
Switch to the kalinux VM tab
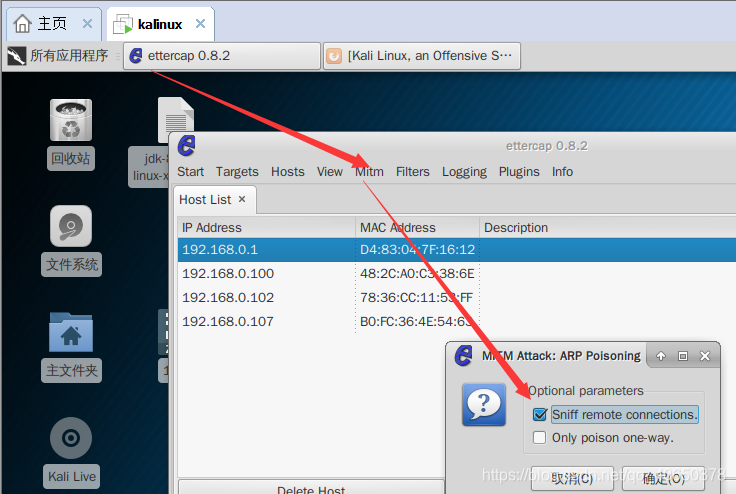pos(160,24)
